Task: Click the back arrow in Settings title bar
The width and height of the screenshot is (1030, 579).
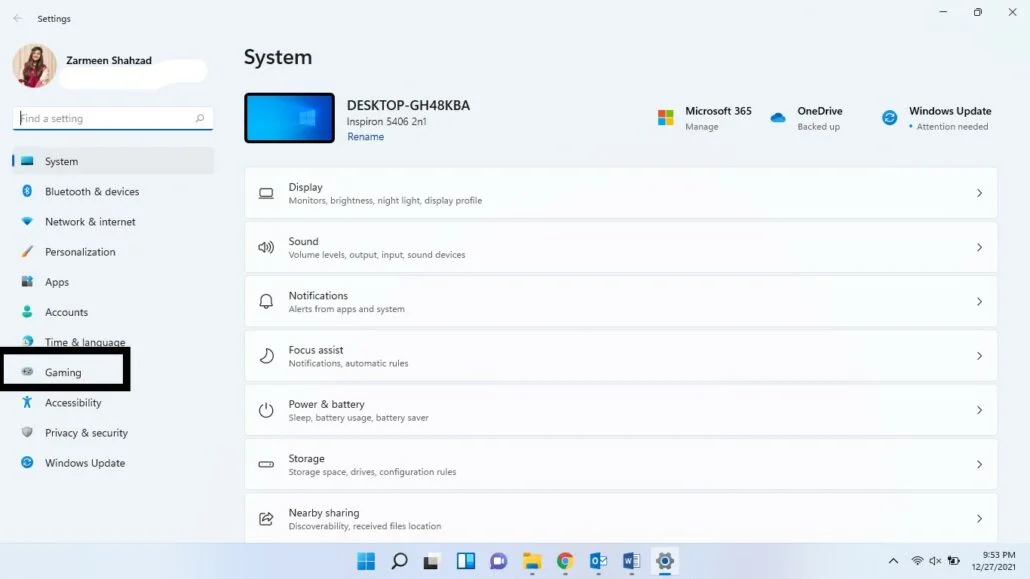Action: pyautogui.click(x=18, y=18)
